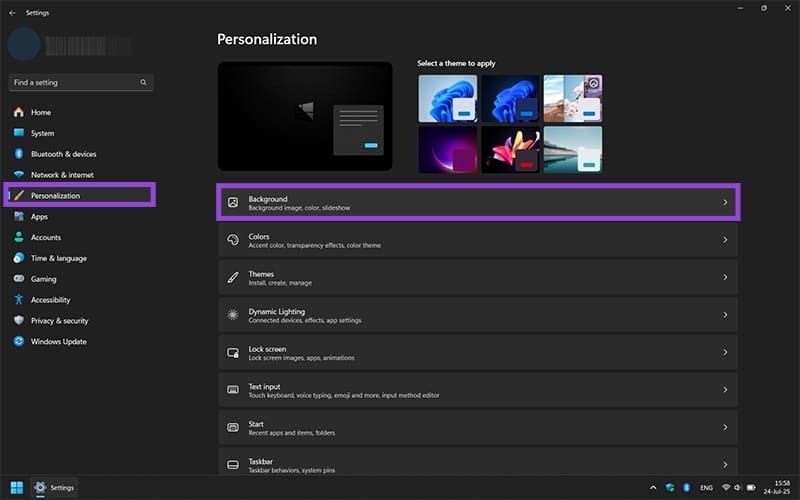The height and width of the screenshot is (500, 800).
Task: Expand the Colors row chevron
Action: tap(725, 240)
